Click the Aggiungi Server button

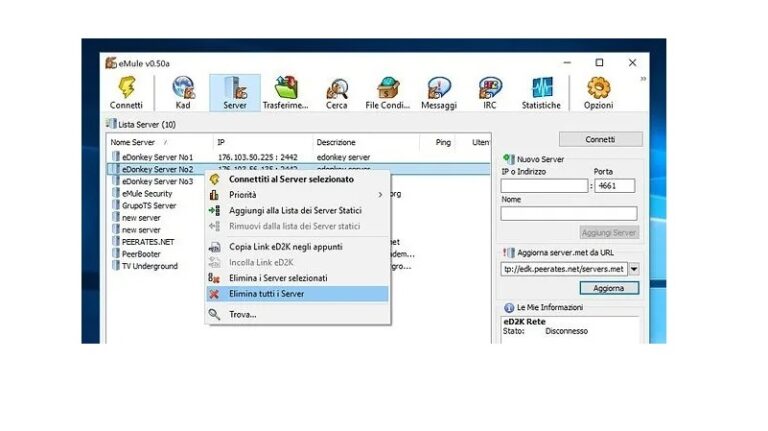(x=609, y=233)
